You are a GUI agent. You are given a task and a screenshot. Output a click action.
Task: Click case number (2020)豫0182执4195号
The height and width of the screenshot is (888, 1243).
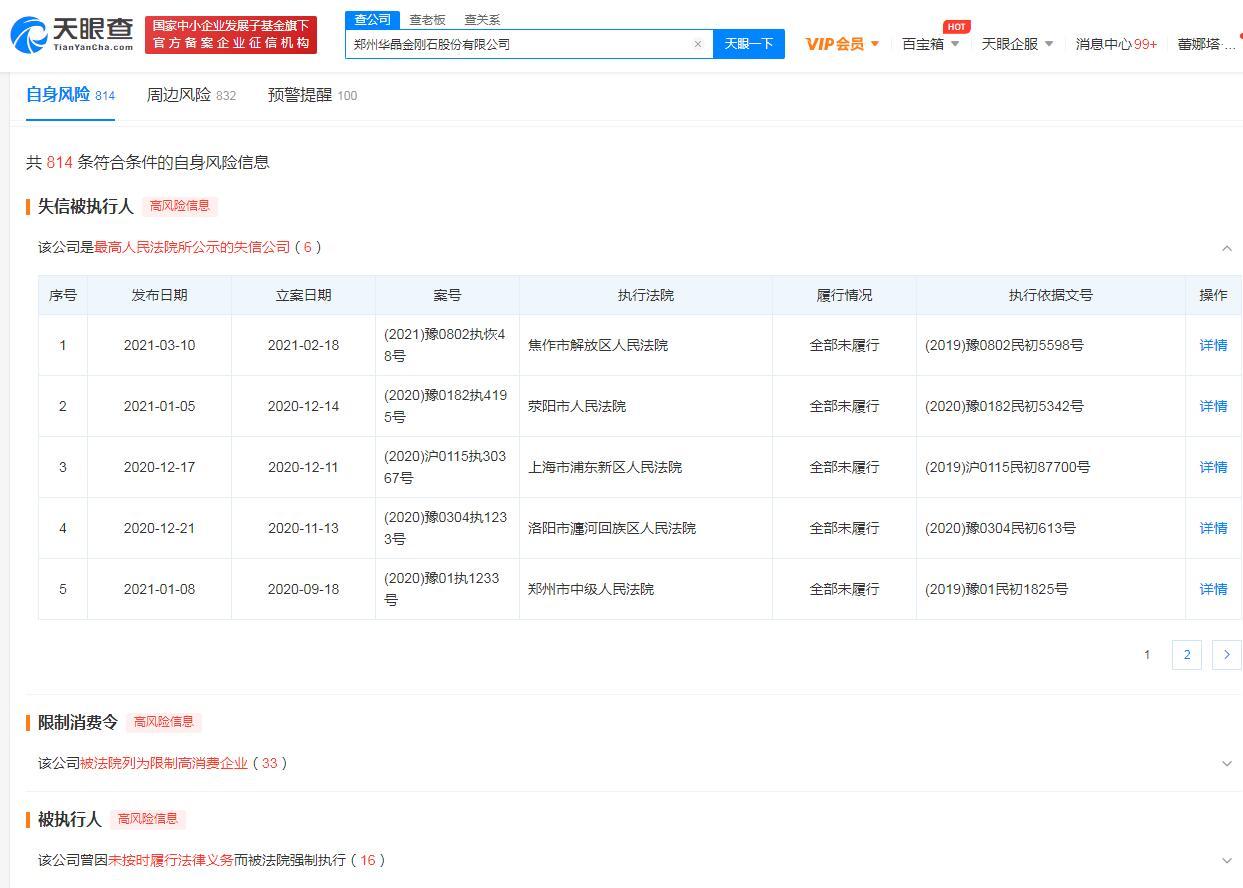pos(445,406)
